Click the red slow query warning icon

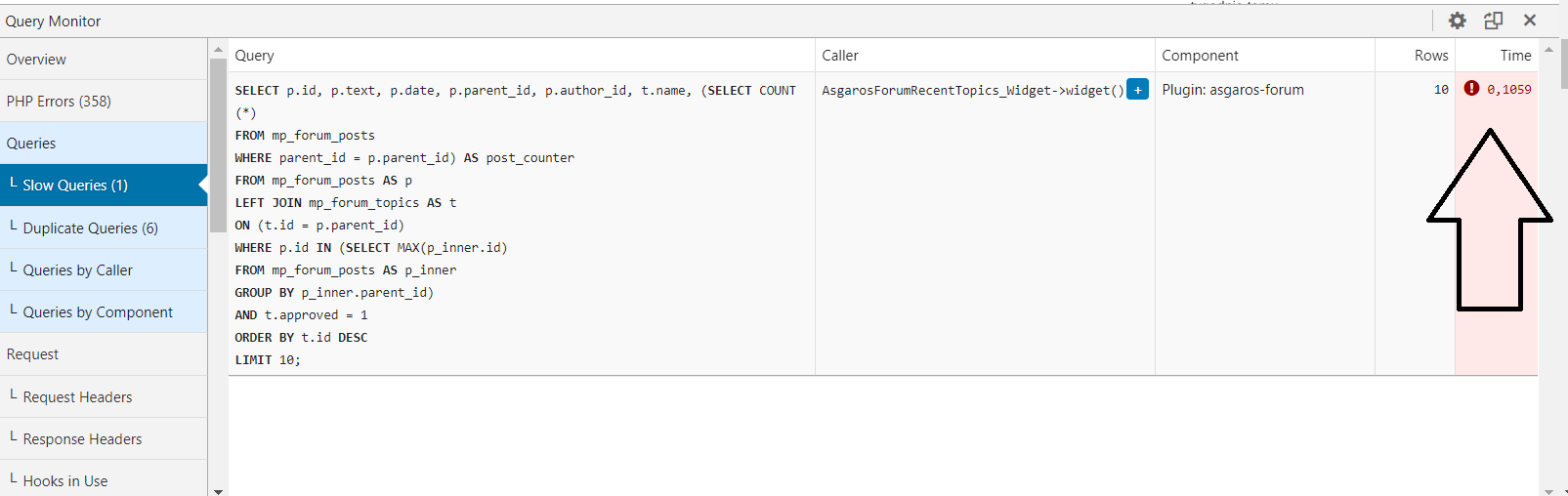coord(1471,89)
